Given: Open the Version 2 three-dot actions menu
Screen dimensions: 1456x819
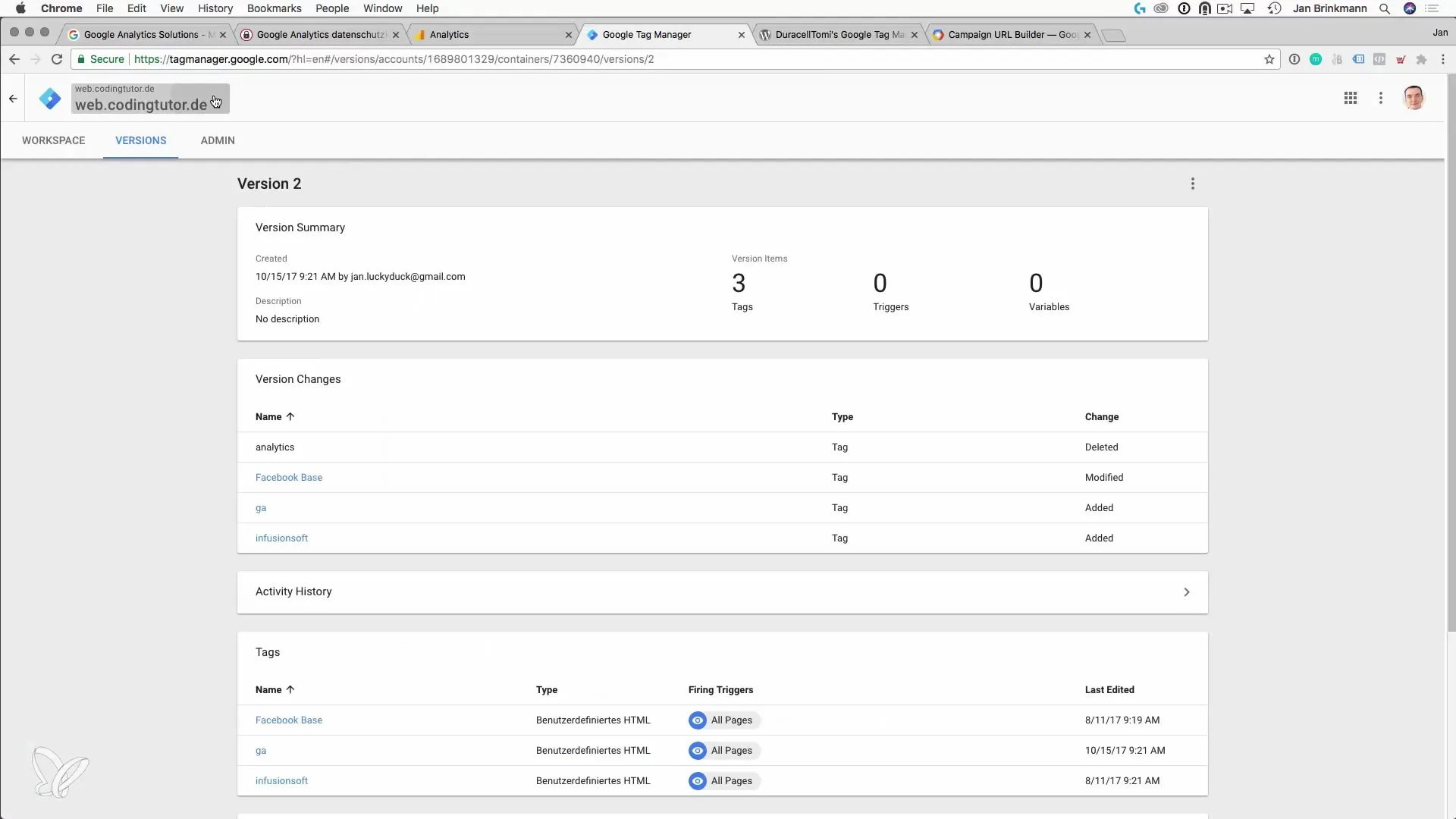Looking at the screenshot, I should click(1193, 184).
